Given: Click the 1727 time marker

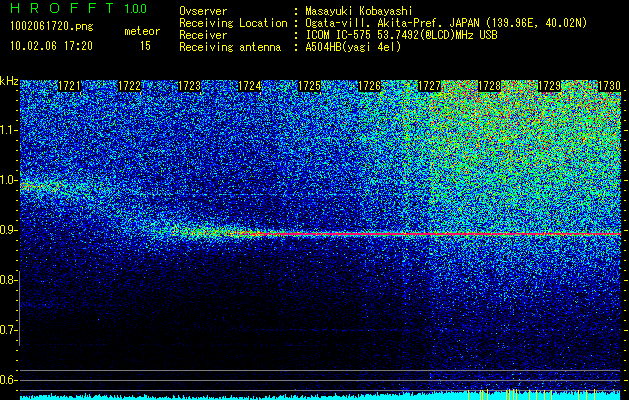Looking at the screenshot, I should (429, 86).
